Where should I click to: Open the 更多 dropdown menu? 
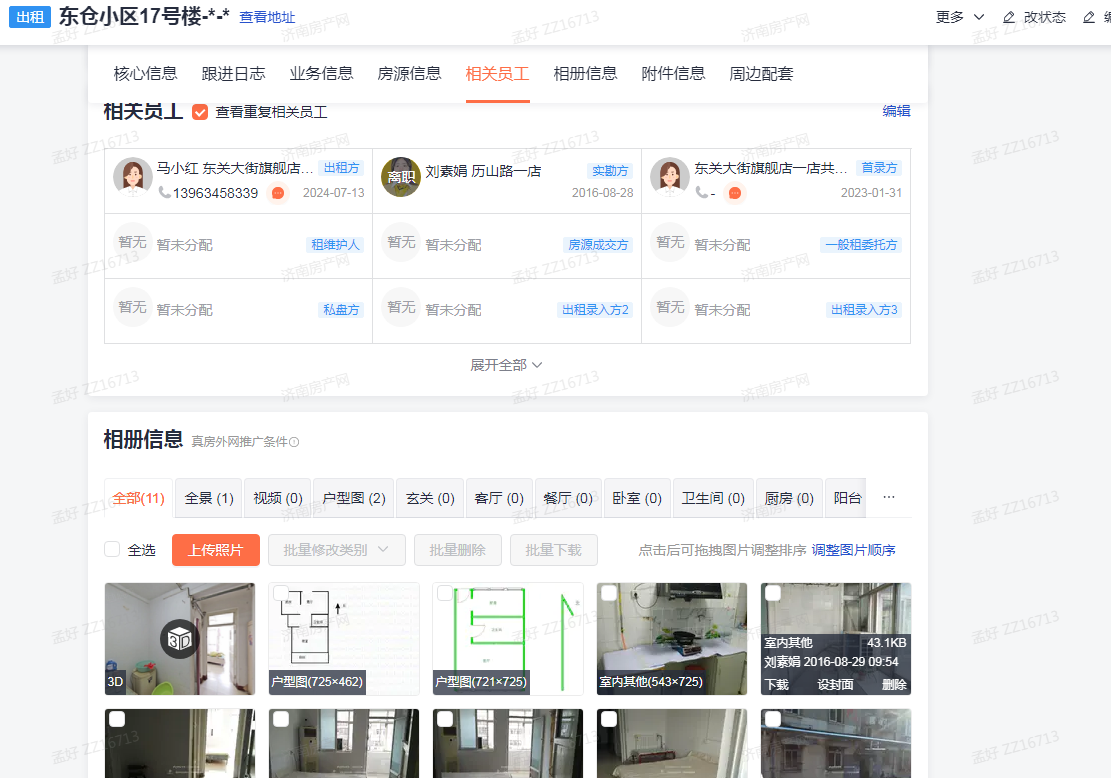click(x=959, y=17)
